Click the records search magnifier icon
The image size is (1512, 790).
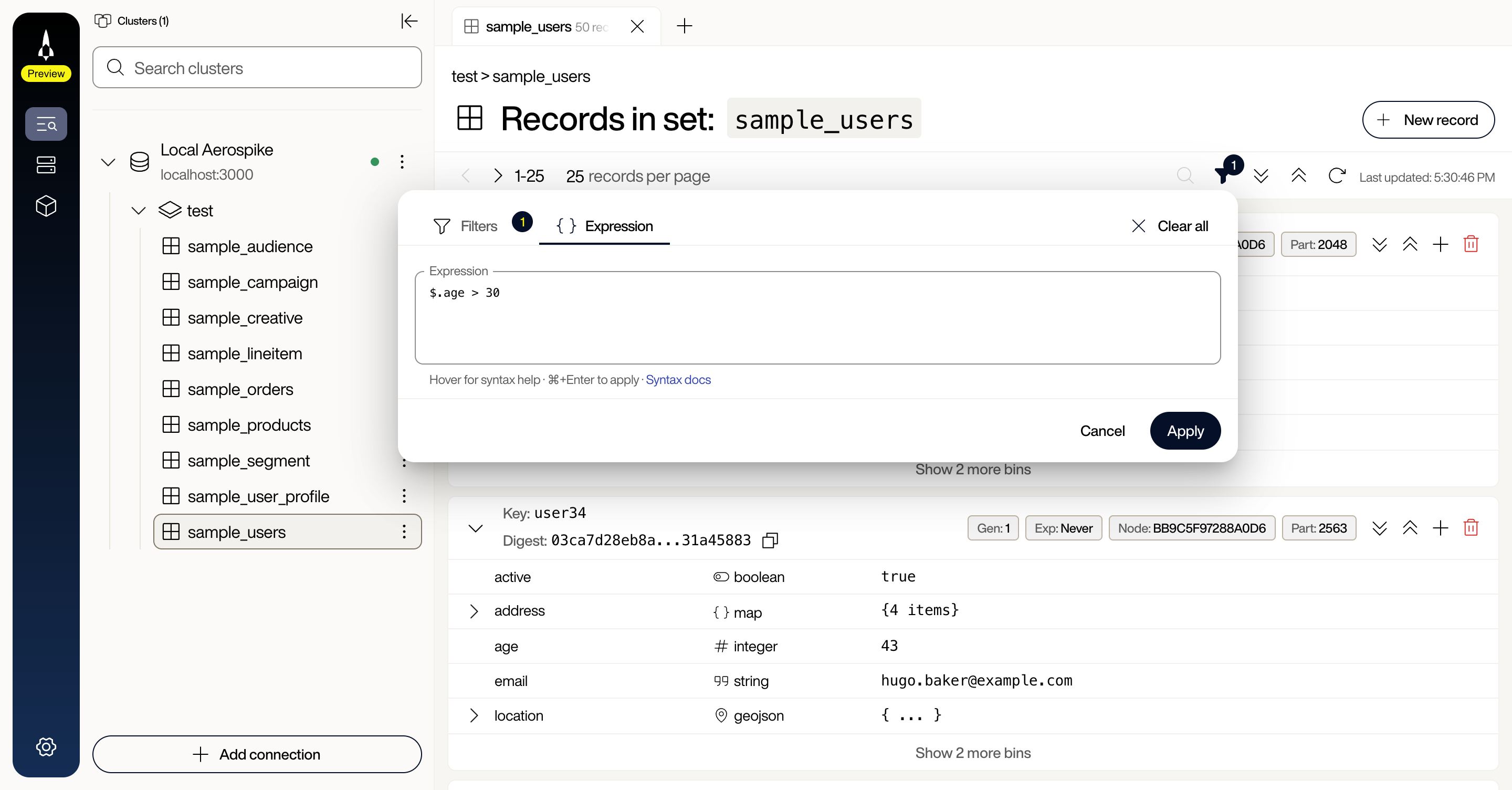(1185, 175)
